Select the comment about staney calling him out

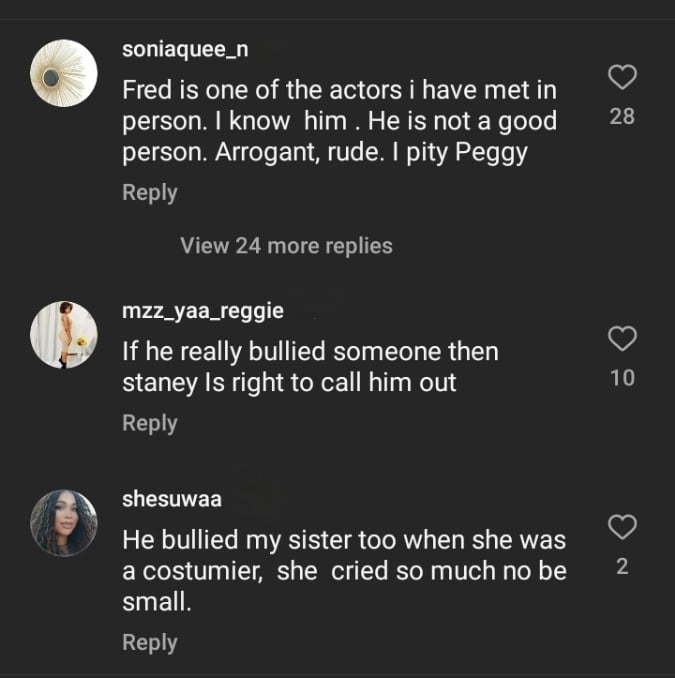310,367
